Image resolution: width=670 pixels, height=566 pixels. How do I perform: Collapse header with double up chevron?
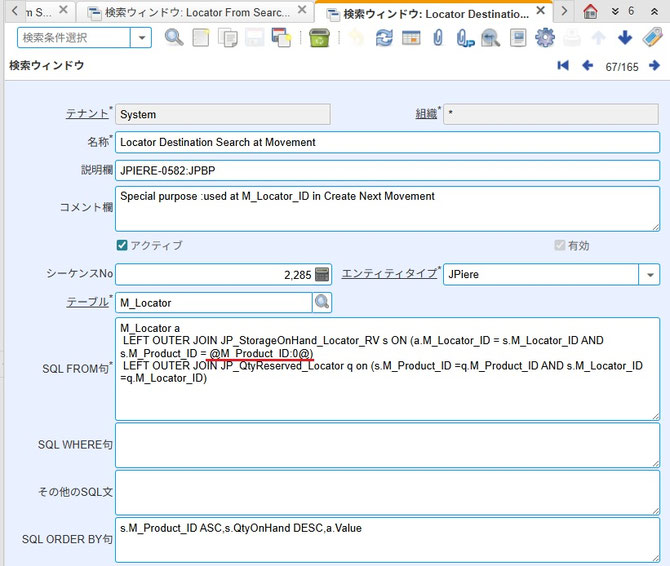pyautogui.click(x=654, y=12)
